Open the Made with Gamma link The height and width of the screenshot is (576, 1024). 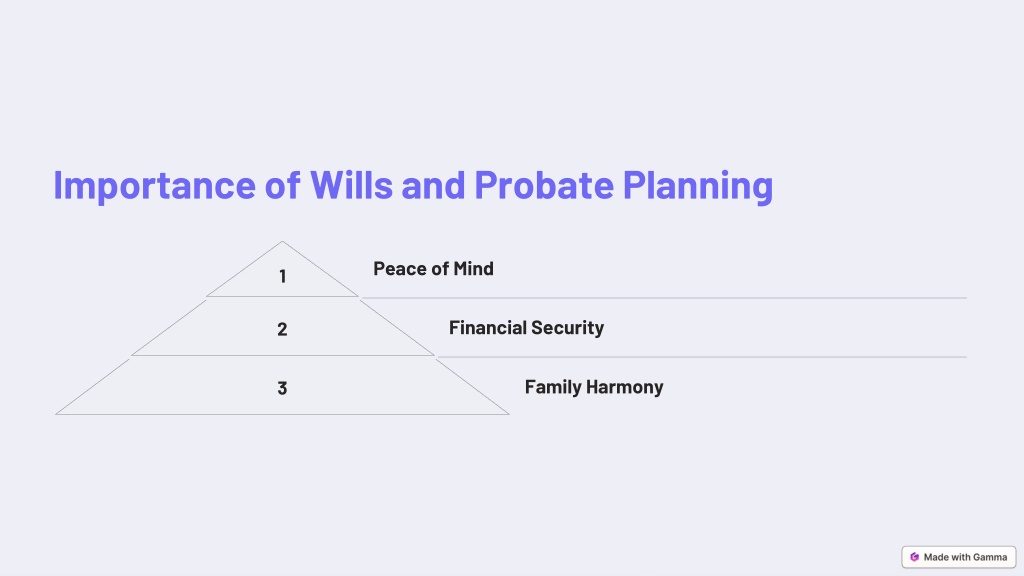(x=959, y=557)
